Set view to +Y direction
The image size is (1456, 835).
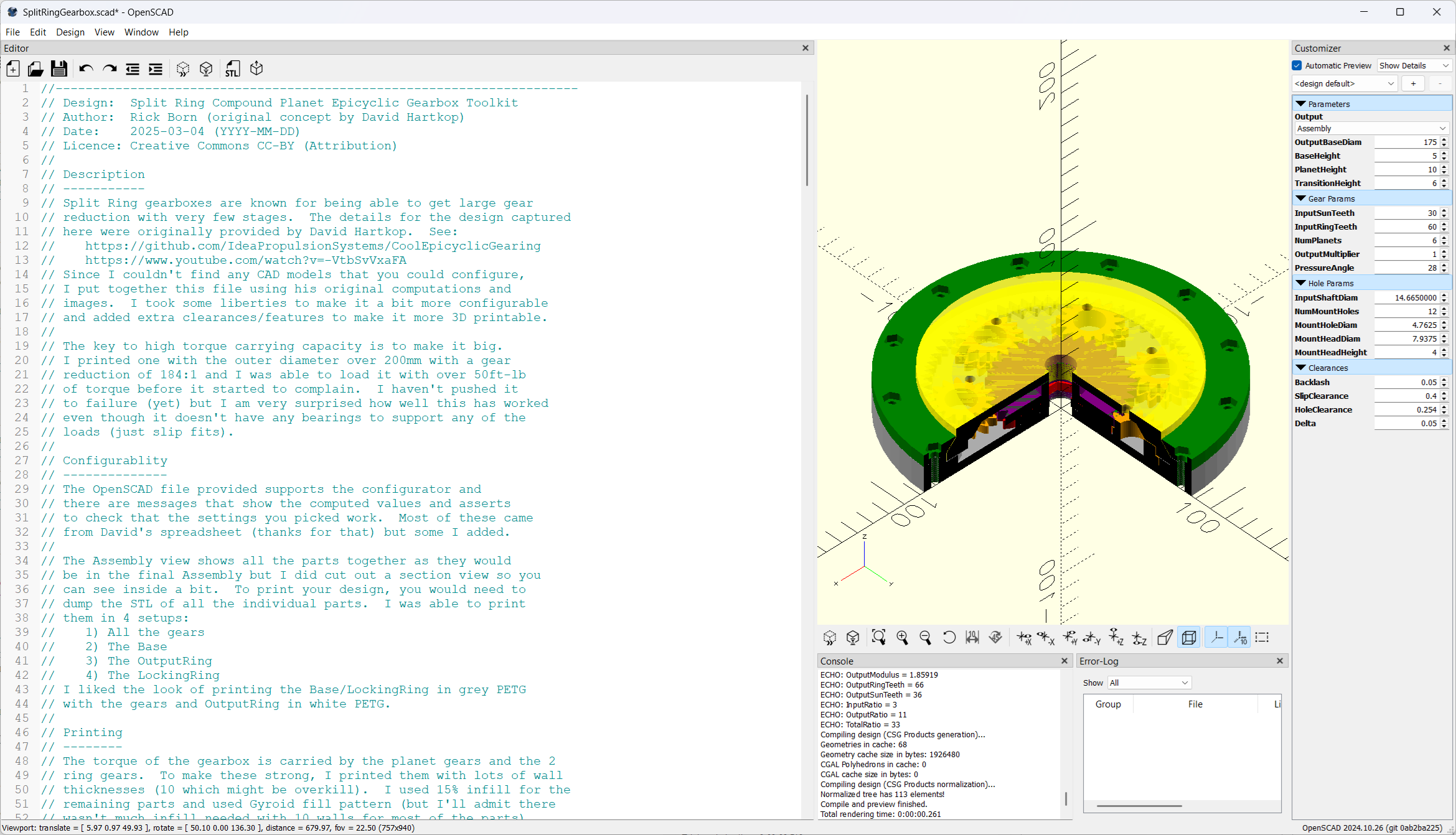pyautogui.click(x=1070, y=637)
